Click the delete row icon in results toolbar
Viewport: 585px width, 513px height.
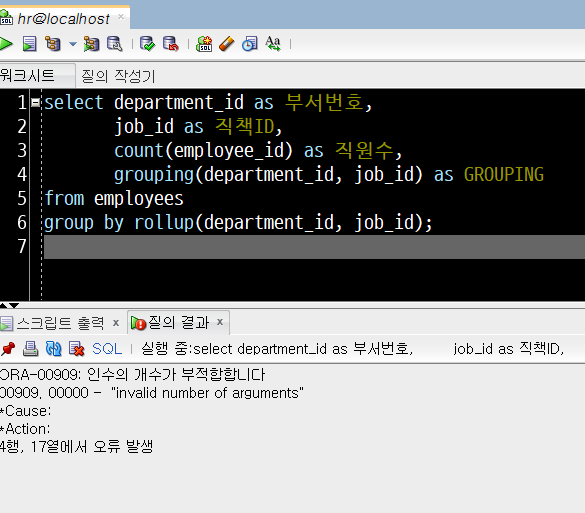point(76,349)
